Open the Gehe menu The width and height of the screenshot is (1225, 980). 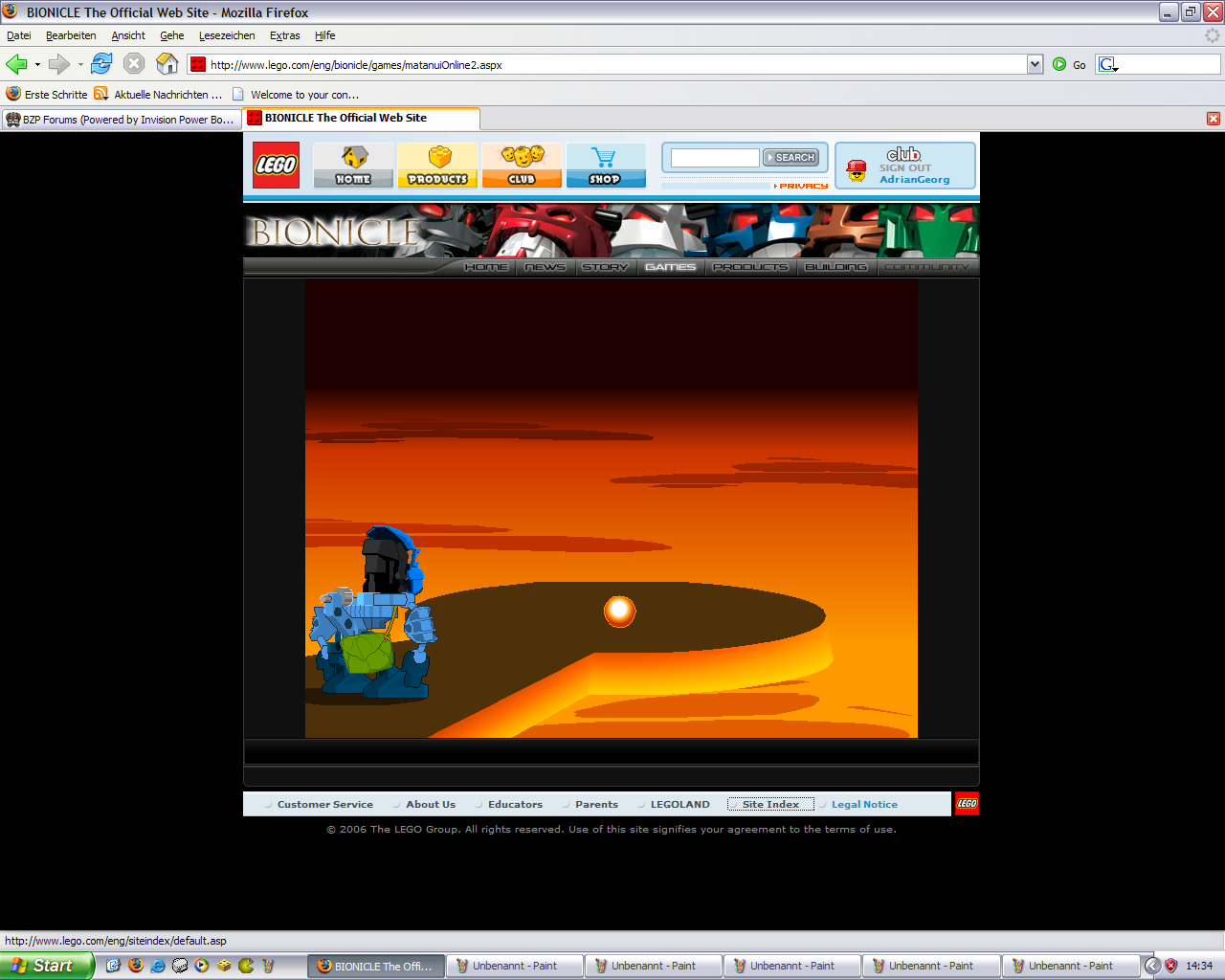click(172, 35)
